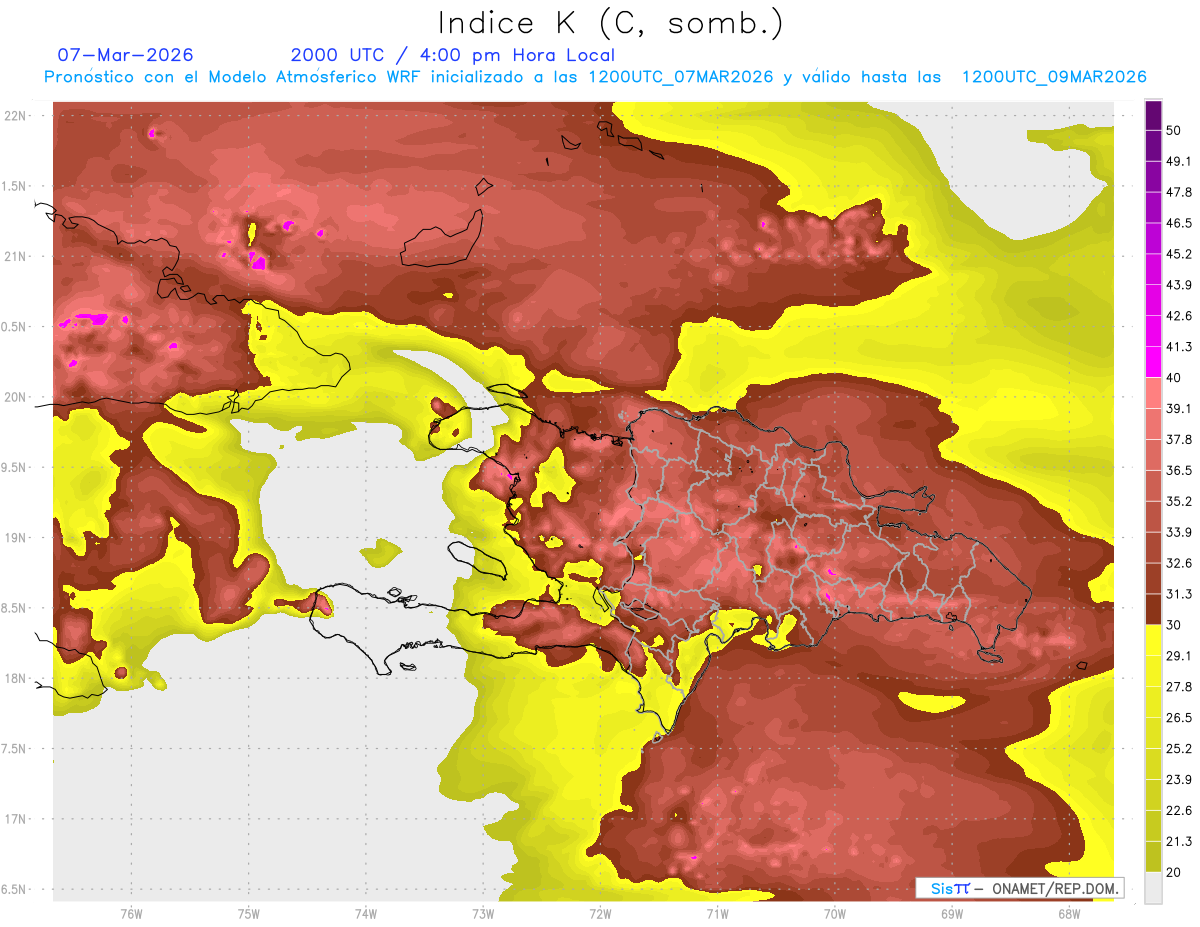The height and width of the screenshot is (927, 1200).
Task: Click the '29.1' color scale value
Action: coord(1178,656)
